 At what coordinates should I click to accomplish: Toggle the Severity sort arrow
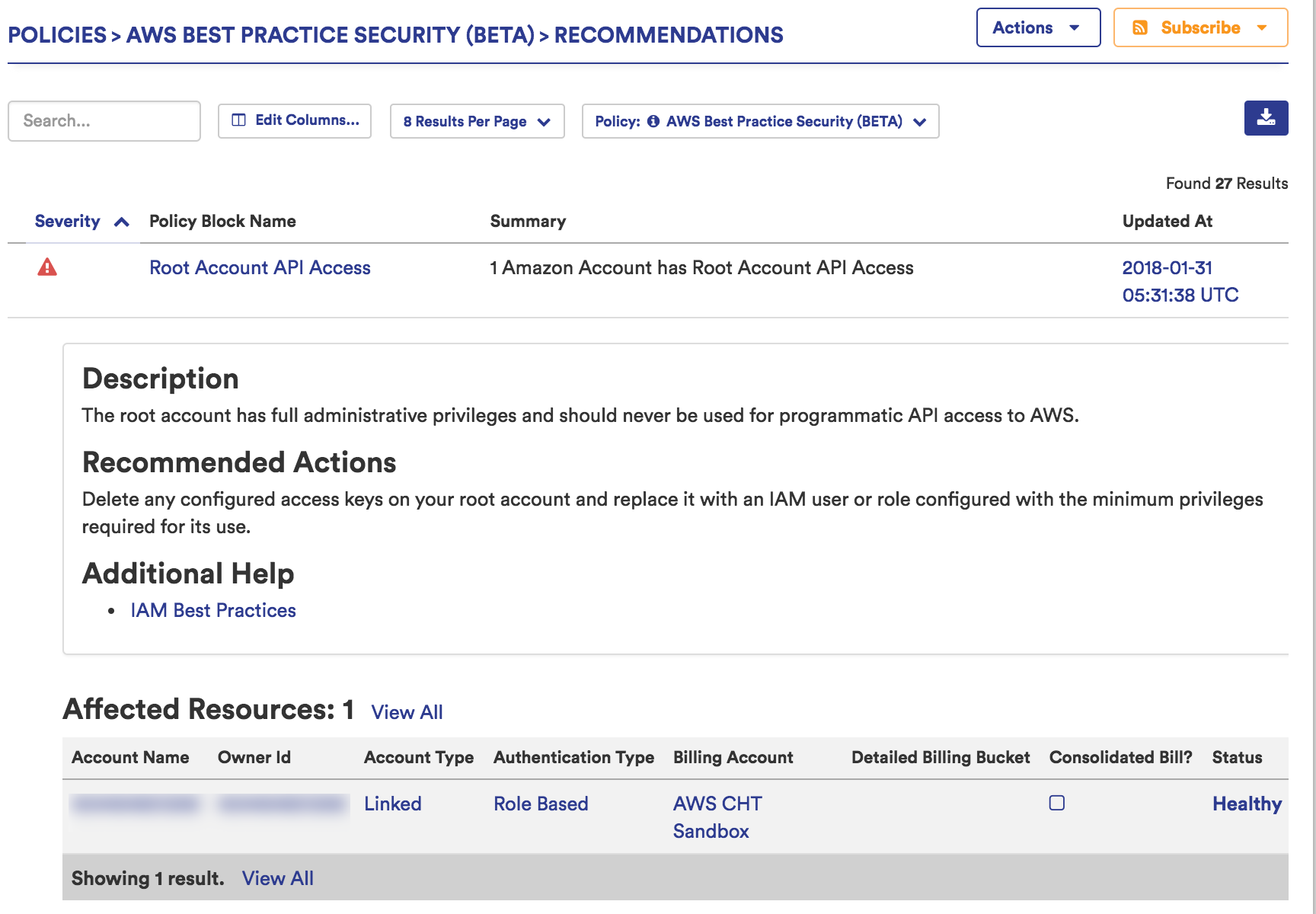pyautogui.click(x=122, y=222)
